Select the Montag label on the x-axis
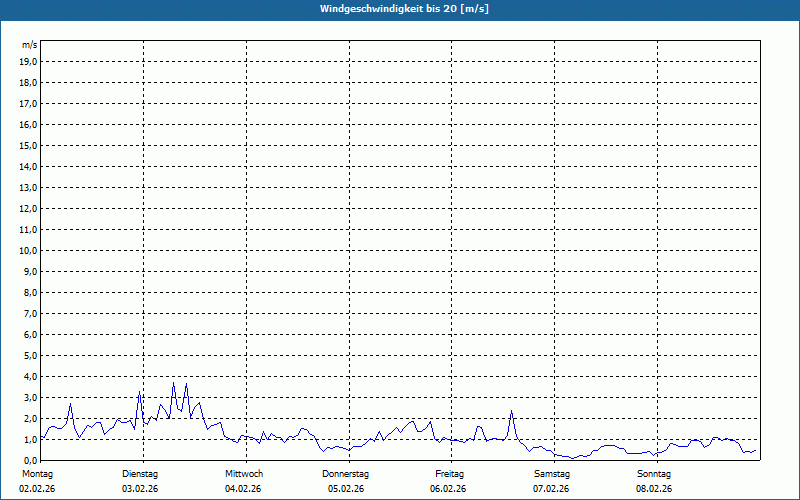800x500 pixels. point(36,473)
